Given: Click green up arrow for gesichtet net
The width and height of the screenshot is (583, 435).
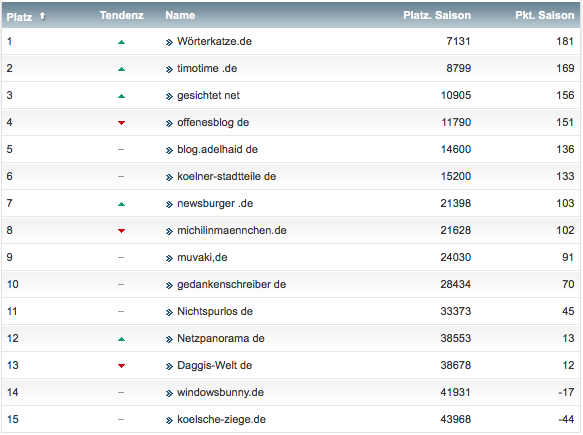Looking at the screenshot, I should click(x=121, y=96).
